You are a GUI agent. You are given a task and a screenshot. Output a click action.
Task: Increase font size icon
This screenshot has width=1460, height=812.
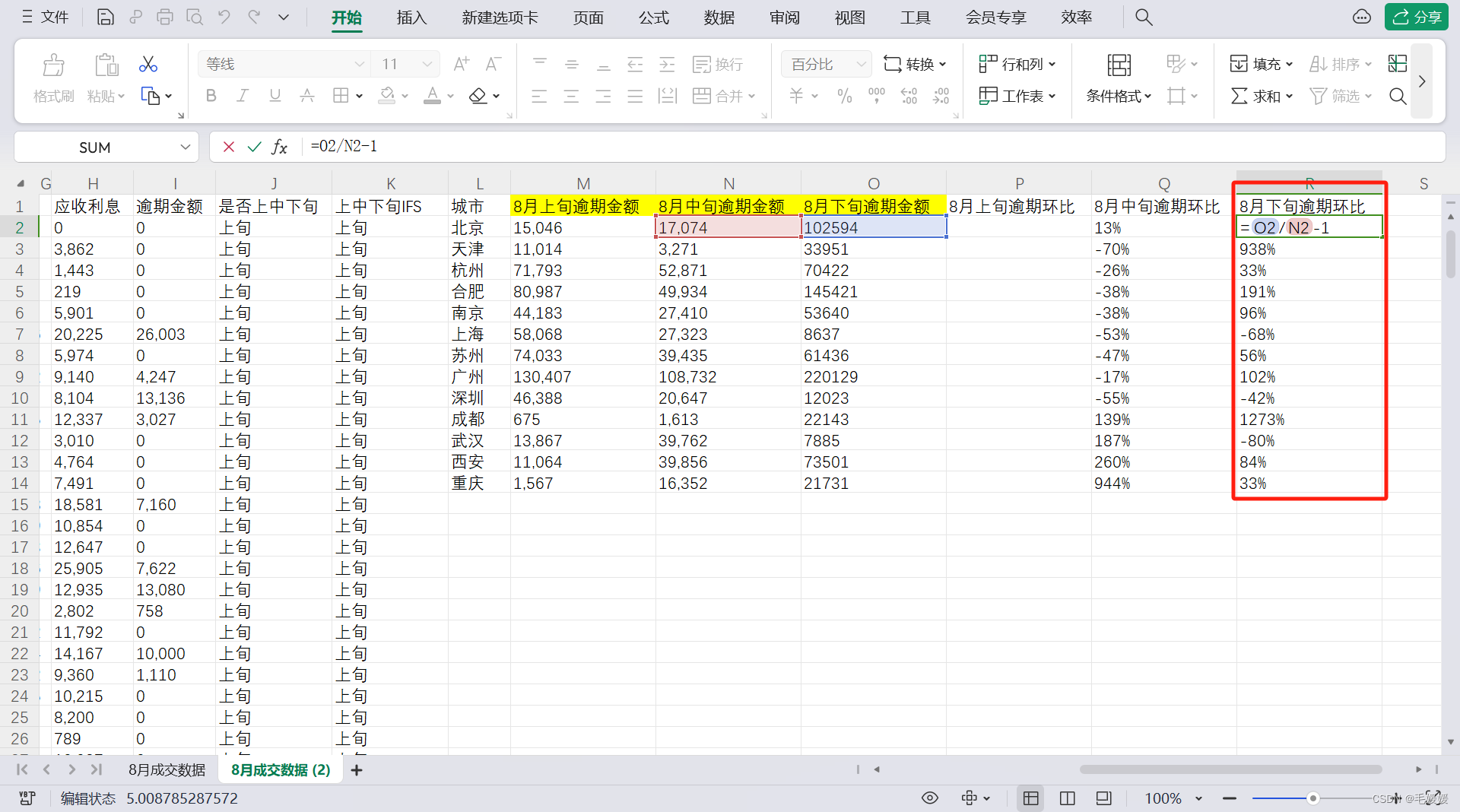pos(461,64)
